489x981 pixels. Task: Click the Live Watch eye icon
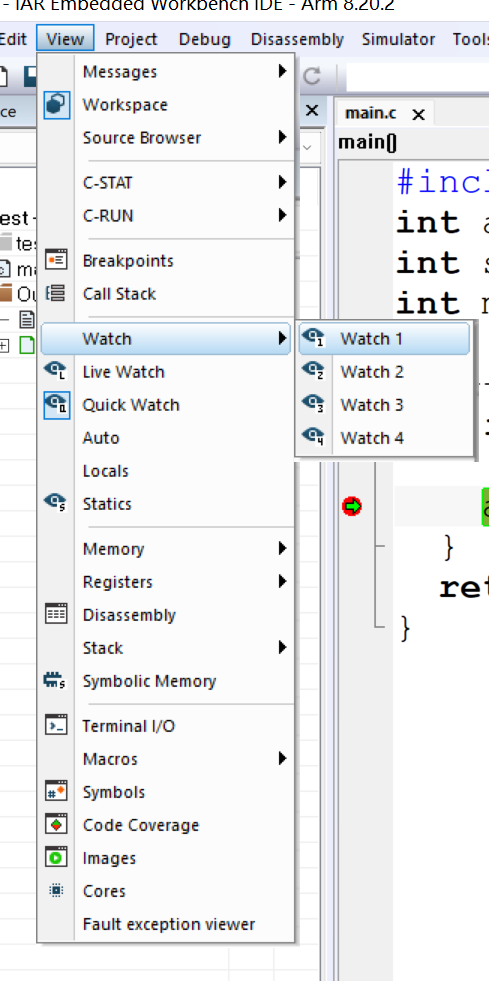point(55,371)
